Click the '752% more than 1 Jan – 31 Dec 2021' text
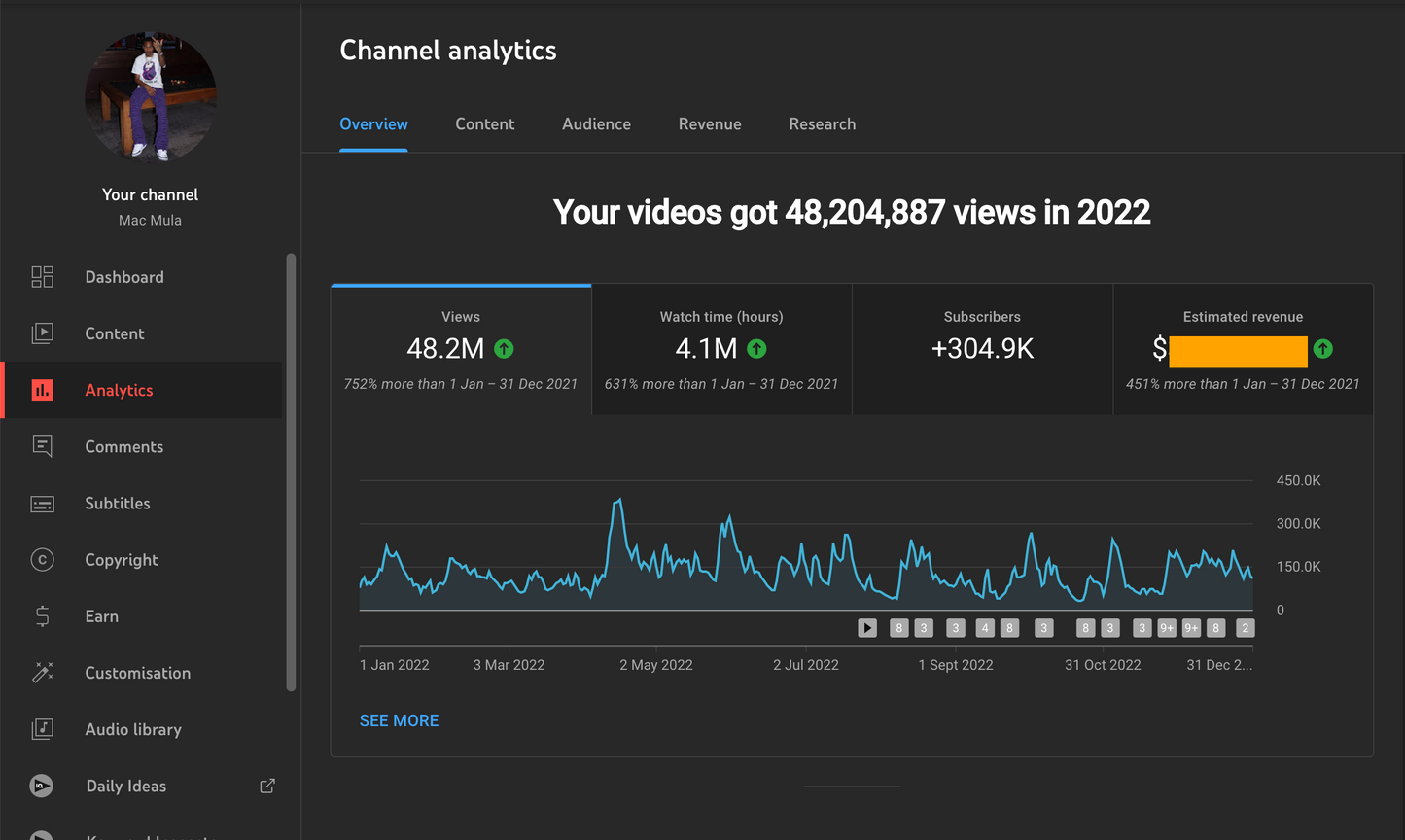 [461, 384]
